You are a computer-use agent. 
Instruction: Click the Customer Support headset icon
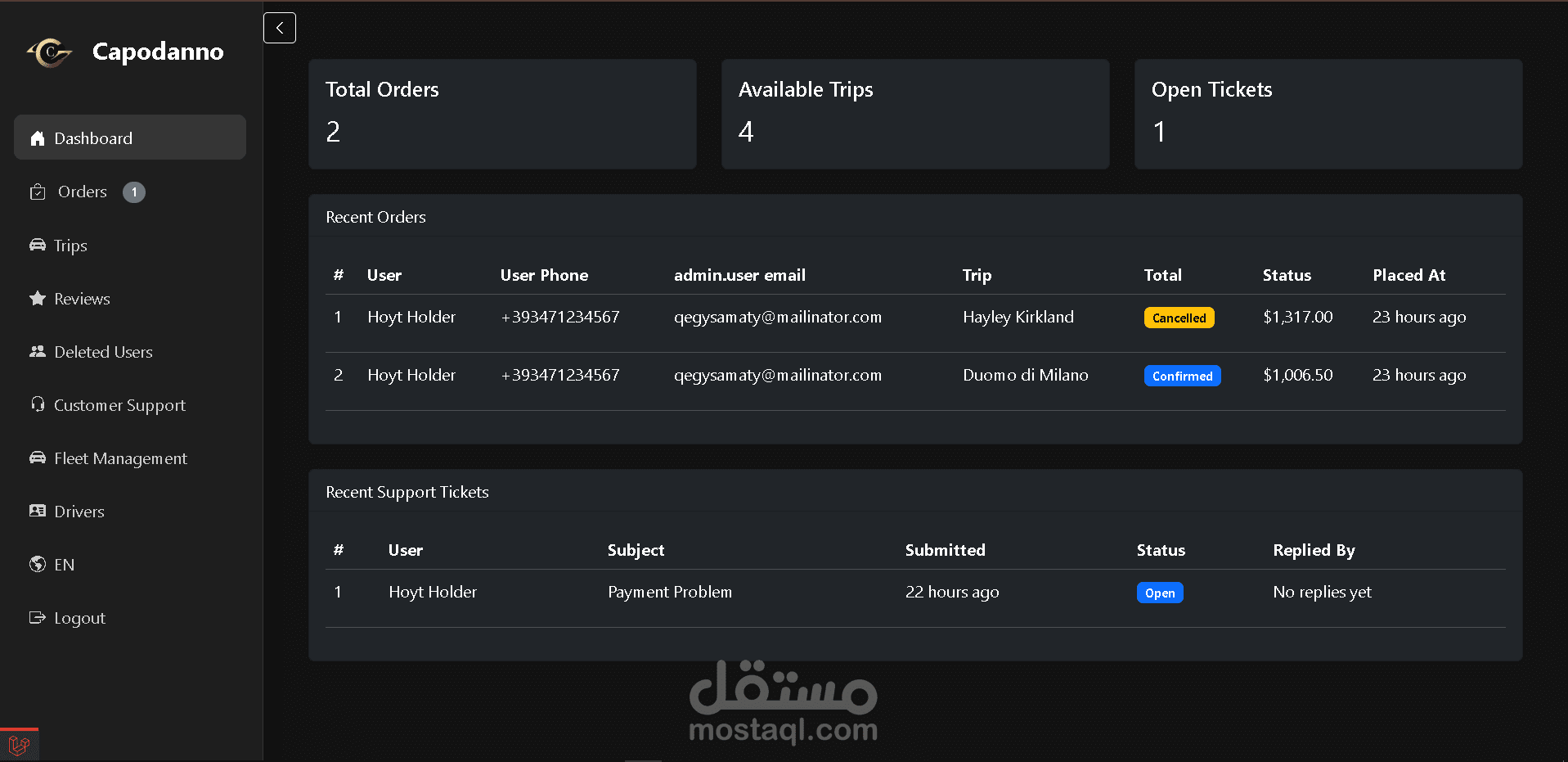[x=38, y=404]
